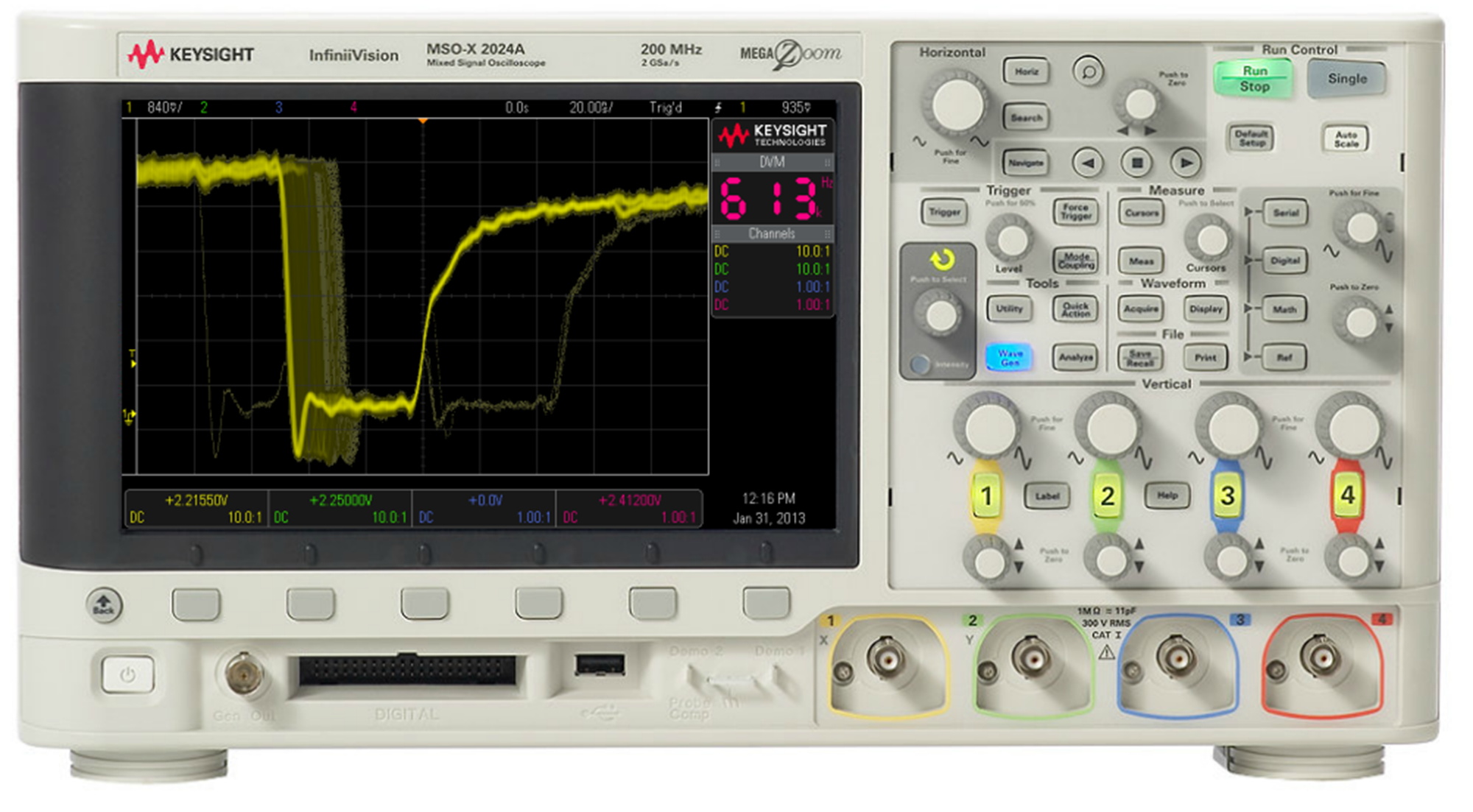
Task: Toggle channel 1 yellow button
Action: tap(987, 495)
